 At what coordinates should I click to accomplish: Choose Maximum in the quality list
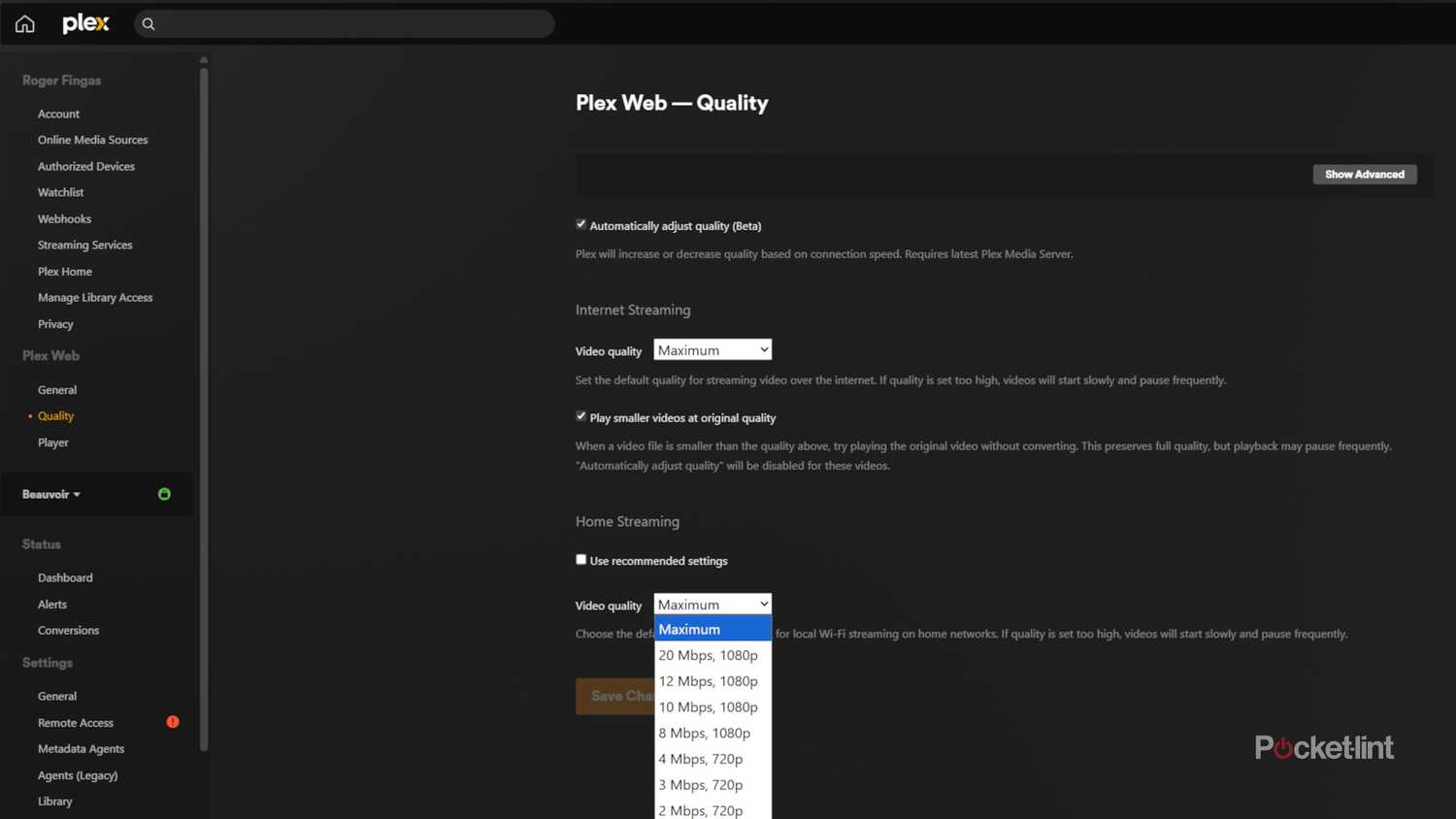pyautogui.click(x=712, y=629)
